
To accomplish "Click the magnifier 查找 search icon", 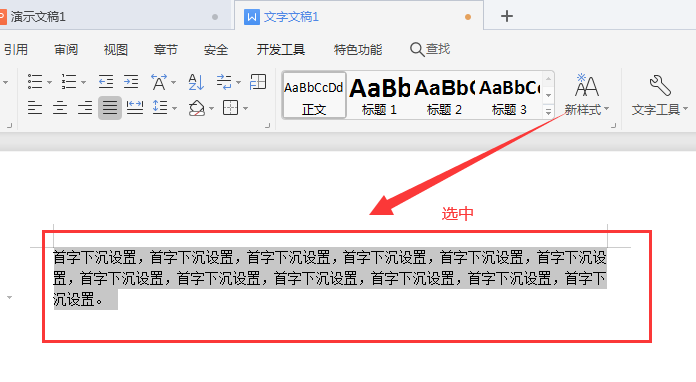I will click(x=416, y=49).
